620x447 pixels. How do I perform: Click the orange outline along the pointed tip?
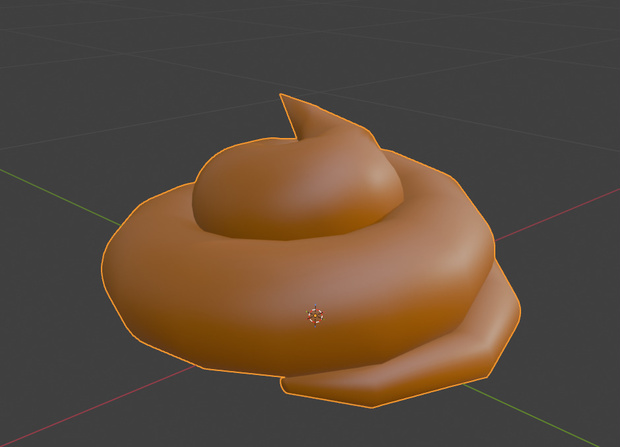point(288,116)
